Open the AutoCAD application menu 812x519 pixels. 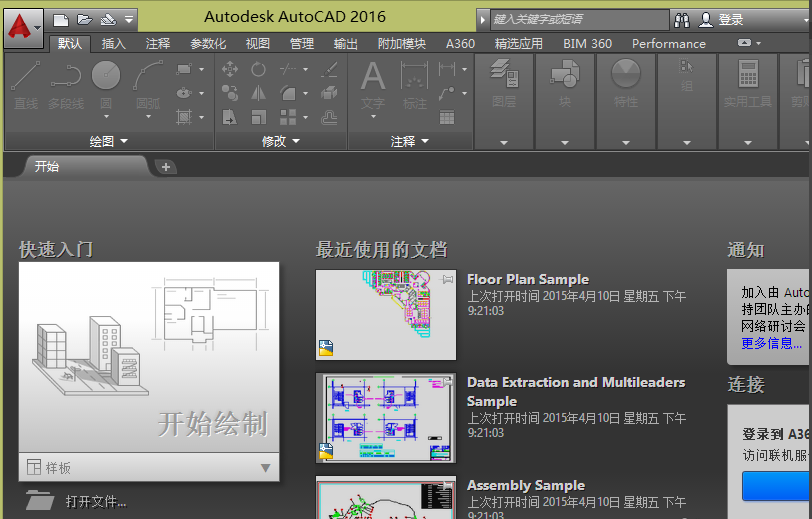23,28
